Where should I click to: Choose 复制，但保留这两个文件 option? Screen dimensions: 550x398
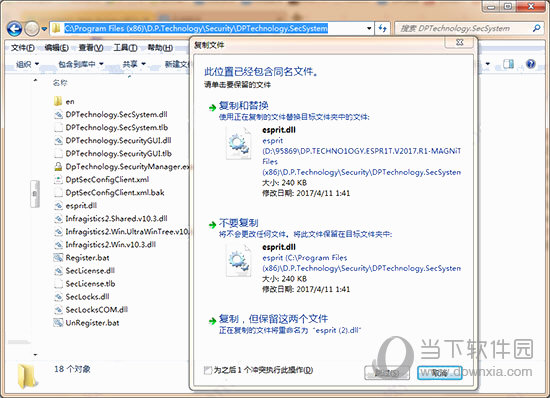(273, 319)
